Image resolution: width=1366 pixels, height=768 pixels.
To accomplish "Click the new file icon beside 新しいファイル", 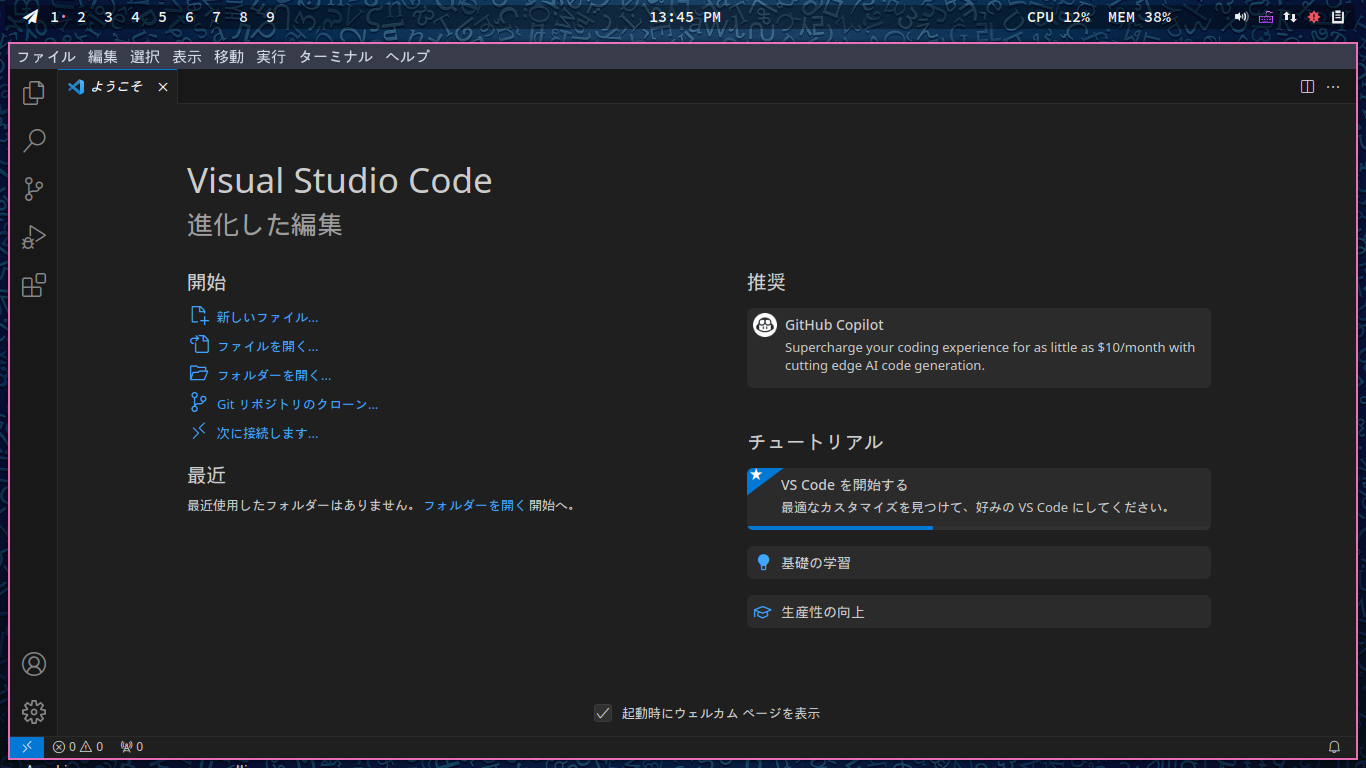I will (x=199, y=316).
